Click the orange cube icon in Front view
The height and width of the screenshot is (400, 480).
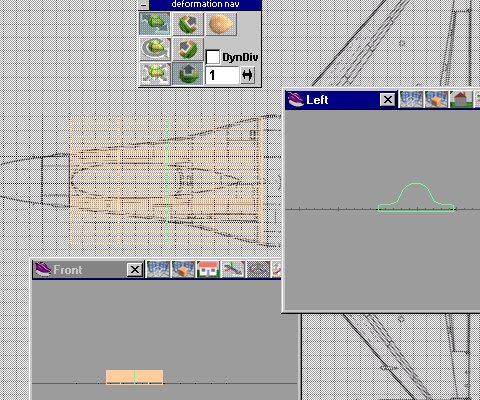(x=183, y=269)
